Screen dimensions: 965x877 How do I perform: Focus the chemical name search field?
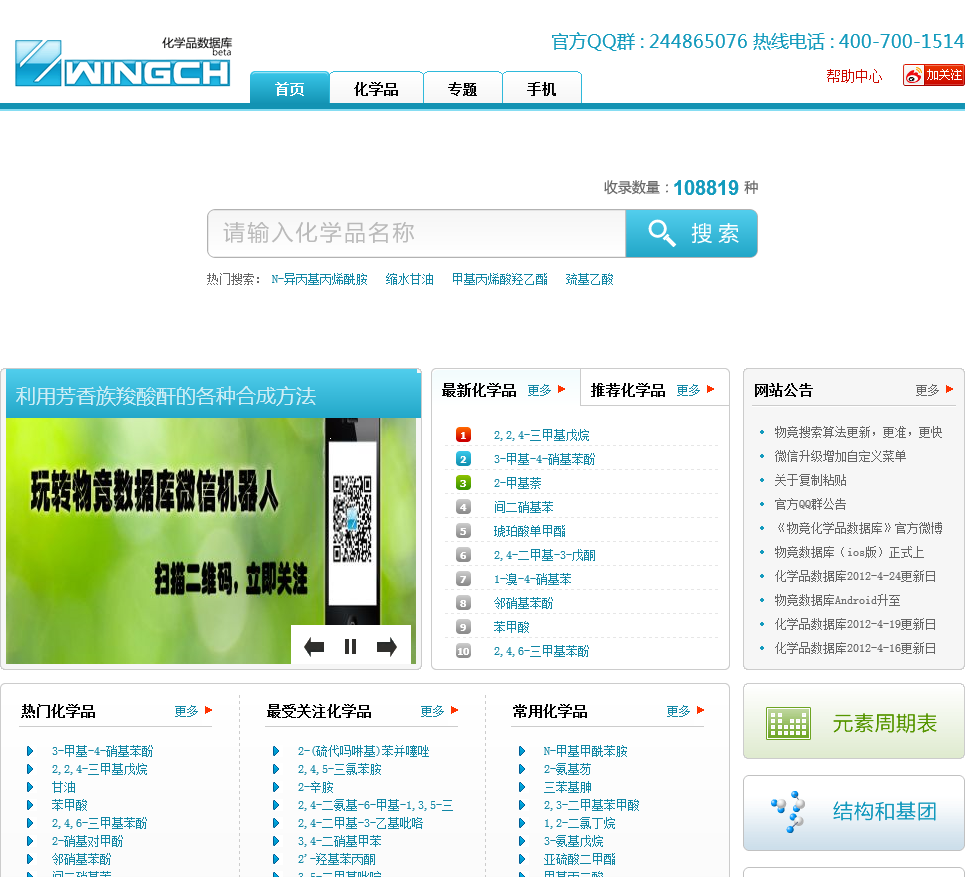pyautogui.click(x=417, y=233)
